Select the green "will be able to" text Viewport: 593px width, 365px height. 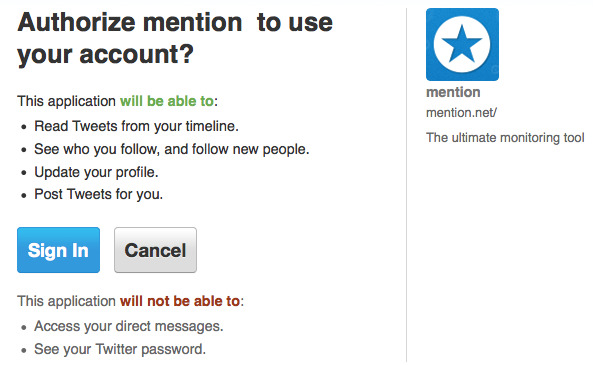tap(167, 101)
